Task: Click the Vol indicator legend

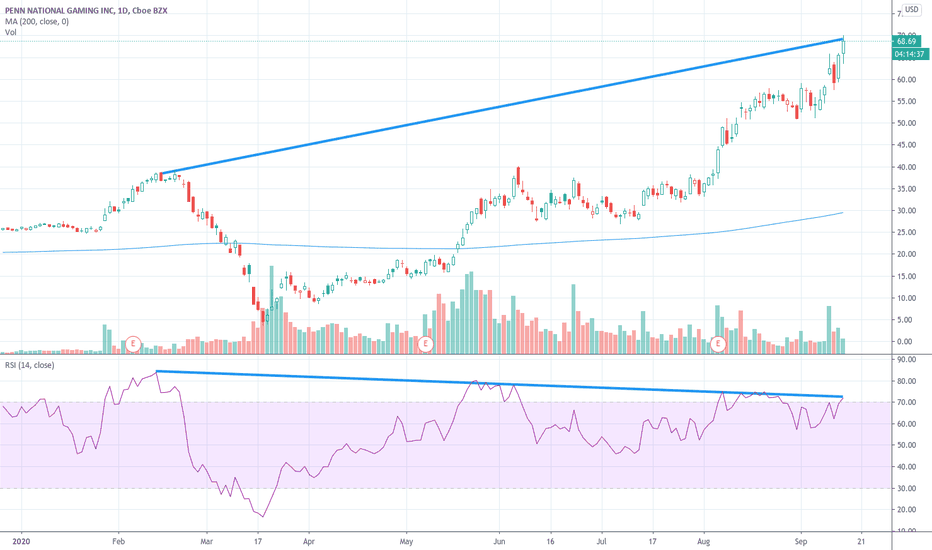Action: click(x=11, y=32)
